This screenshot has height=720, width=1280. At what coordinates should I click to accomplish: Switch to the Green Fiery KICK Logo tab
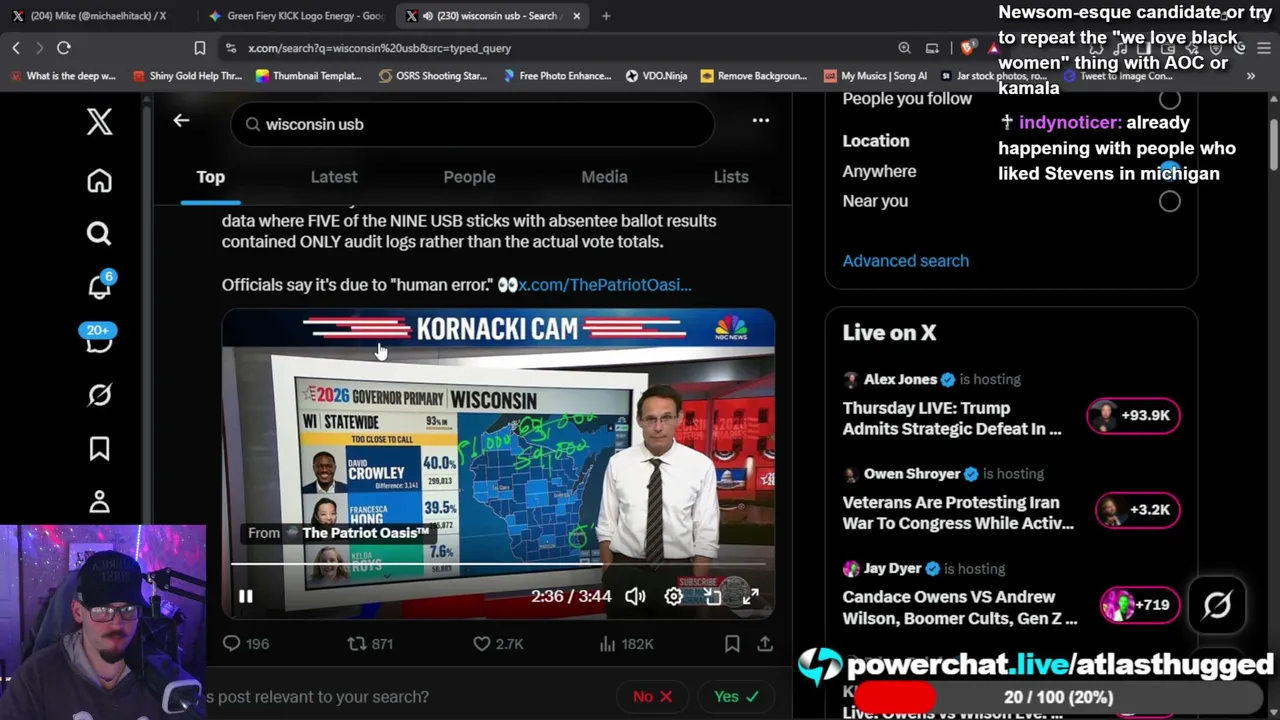click(x=296, y=16)
